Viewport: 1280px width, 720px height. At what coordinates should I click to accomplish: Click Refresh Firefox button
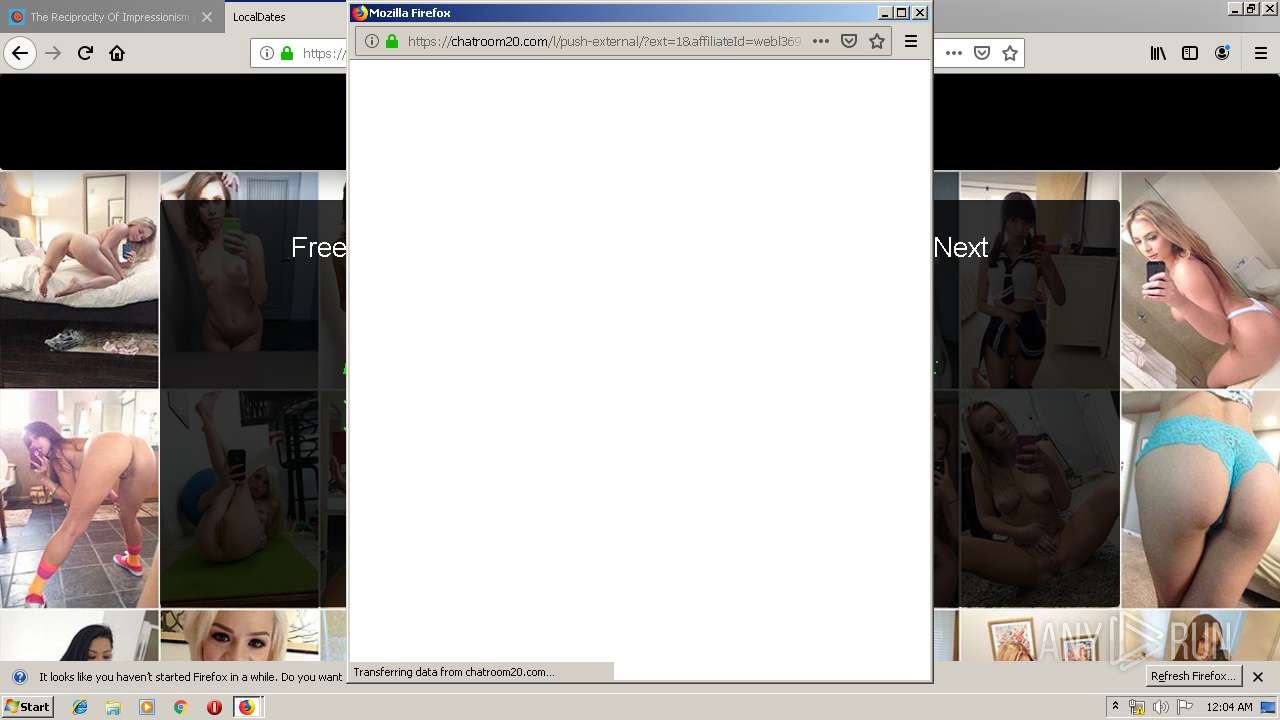click(x=1192, y=676)
